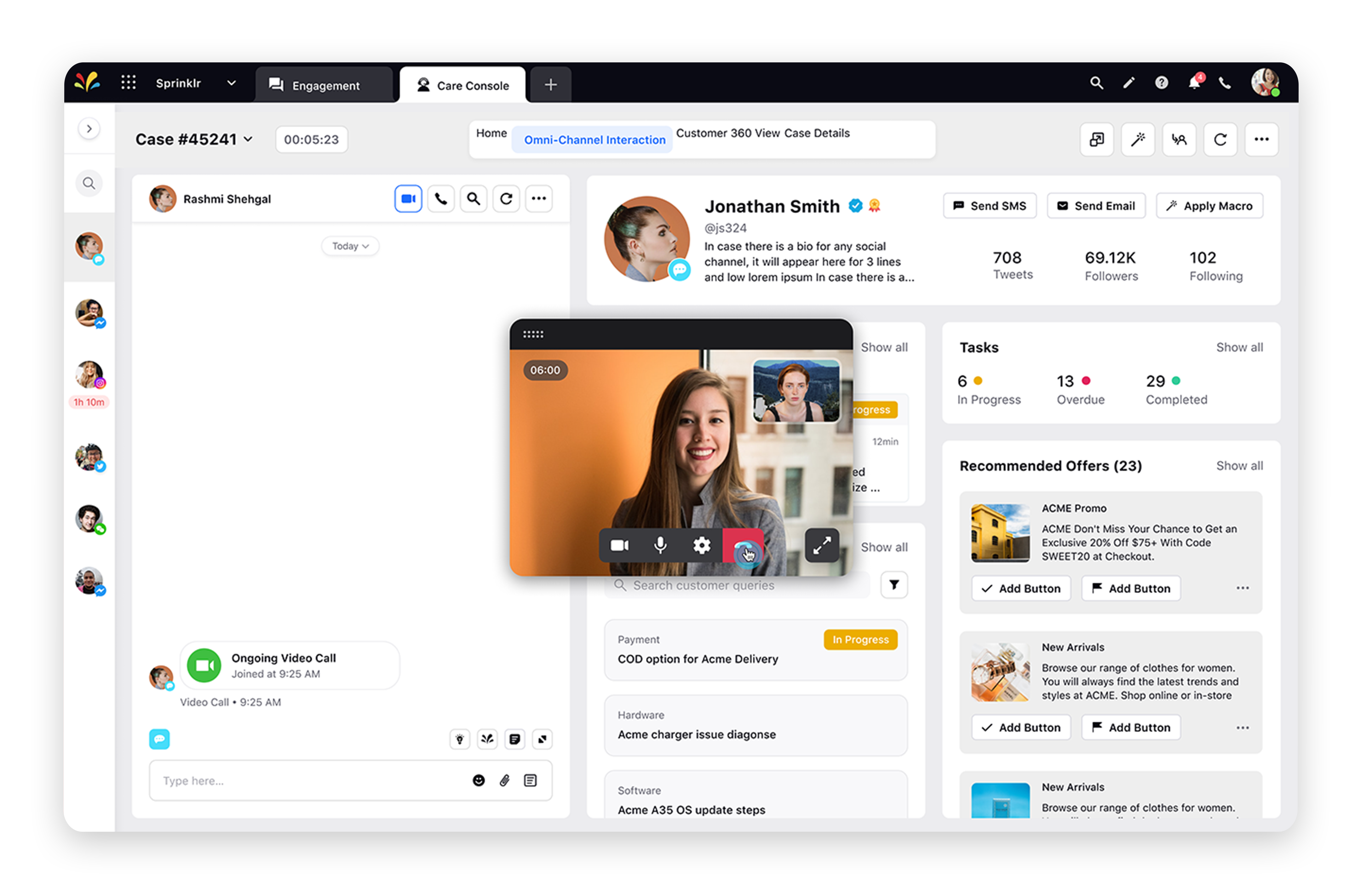Open the canned responses icon in composer
1361x896 pixels.
pos(514,739)
